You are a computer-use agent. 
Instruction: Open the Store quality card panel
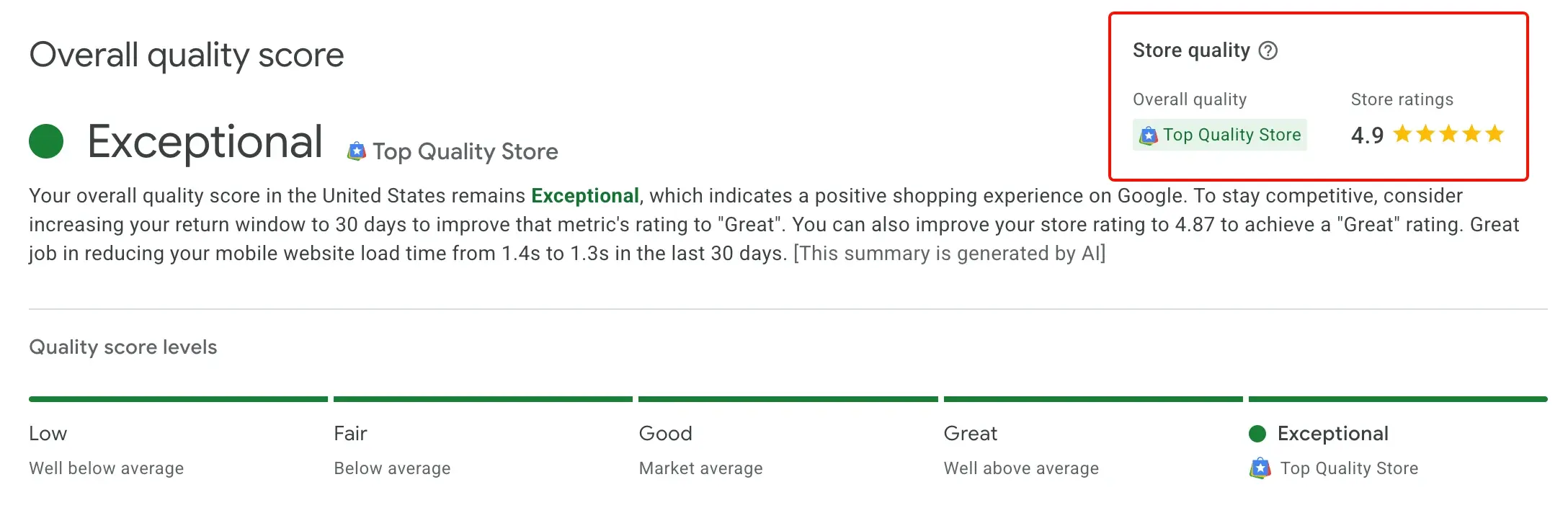[1319, 94]
